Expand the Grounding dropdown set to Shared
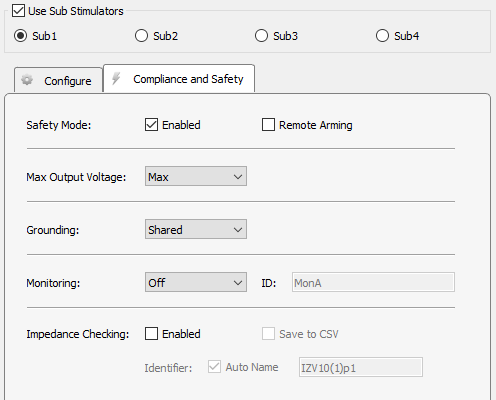Viewport: 496px width, 400px height. tap(196, 229)
